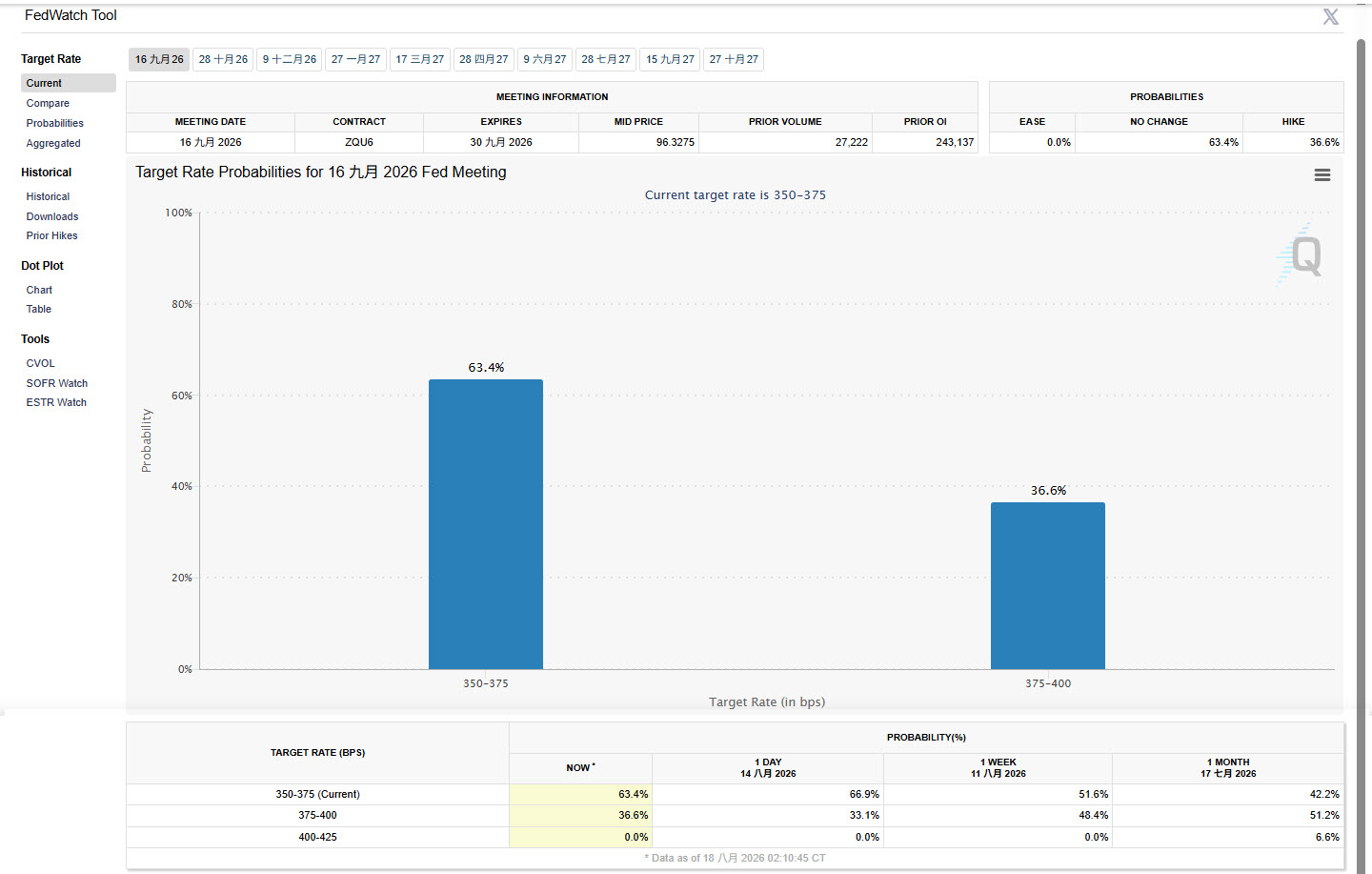The image size is (1372, 874).
Task: Select the 28 十月 26 meeting tab
Action: [x=223, y=59]
